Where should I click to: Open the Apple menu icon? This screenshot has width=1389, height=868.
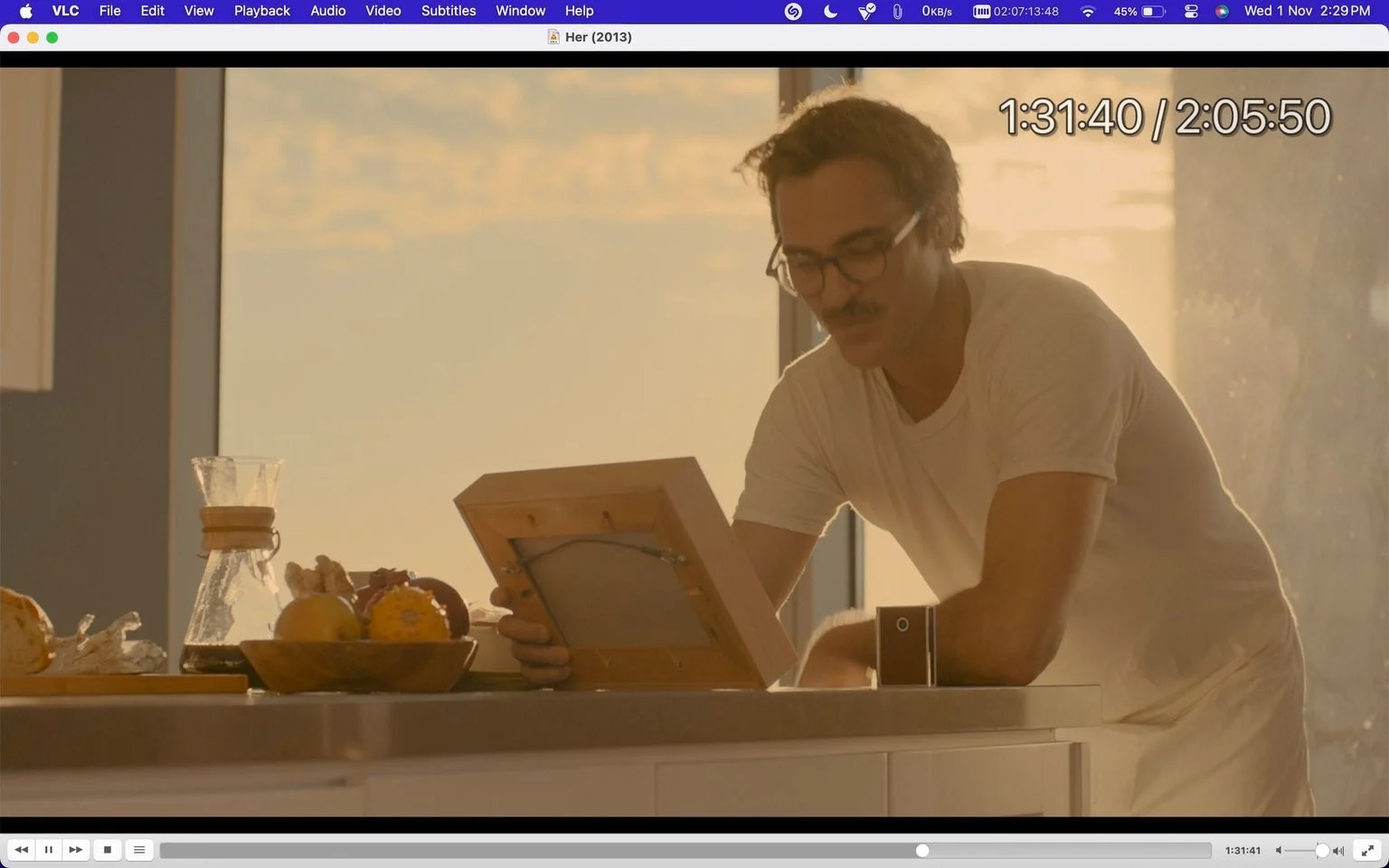pyautogui.click(x=26, y=11)
